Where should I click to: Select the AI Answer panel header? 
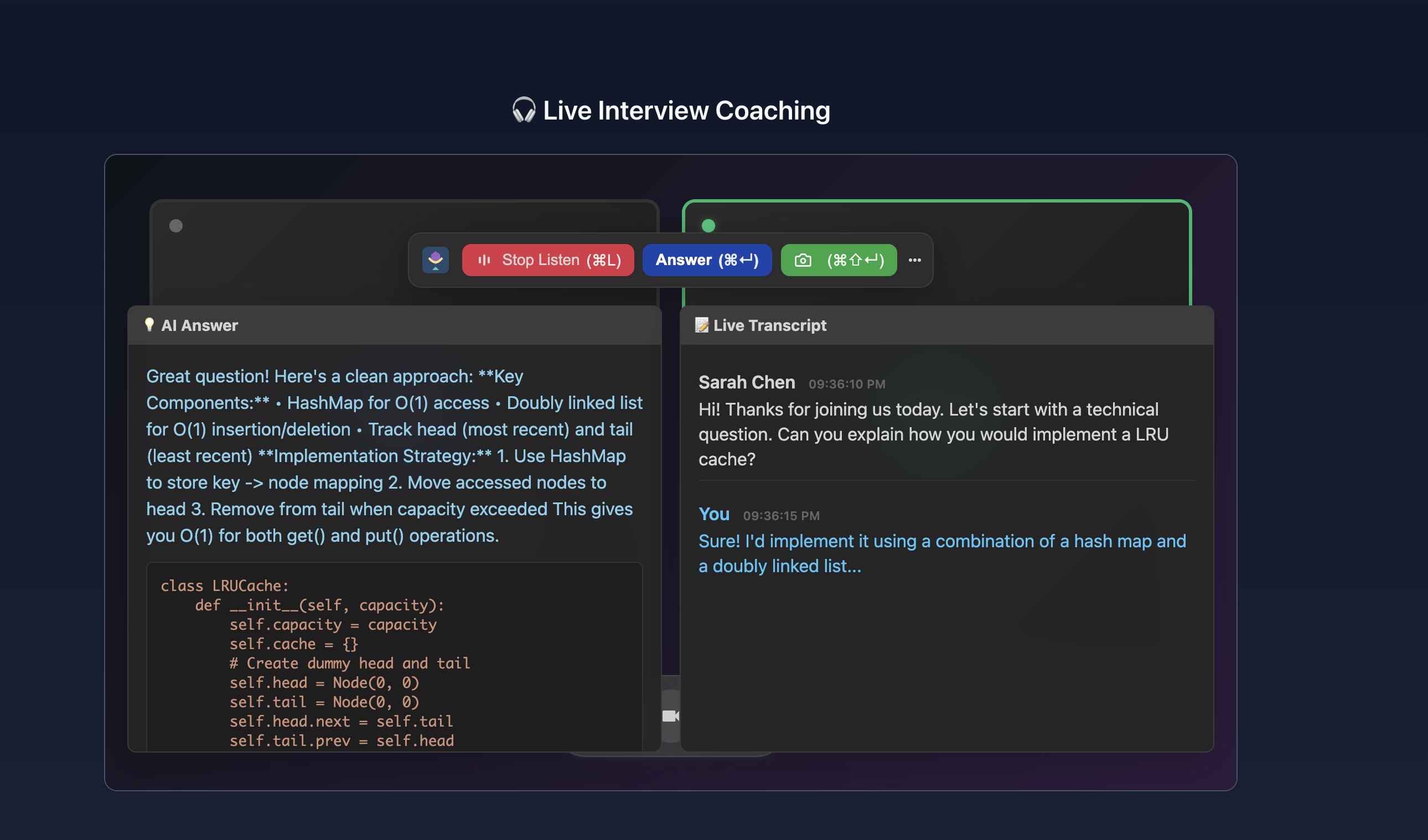click(395, 325)
